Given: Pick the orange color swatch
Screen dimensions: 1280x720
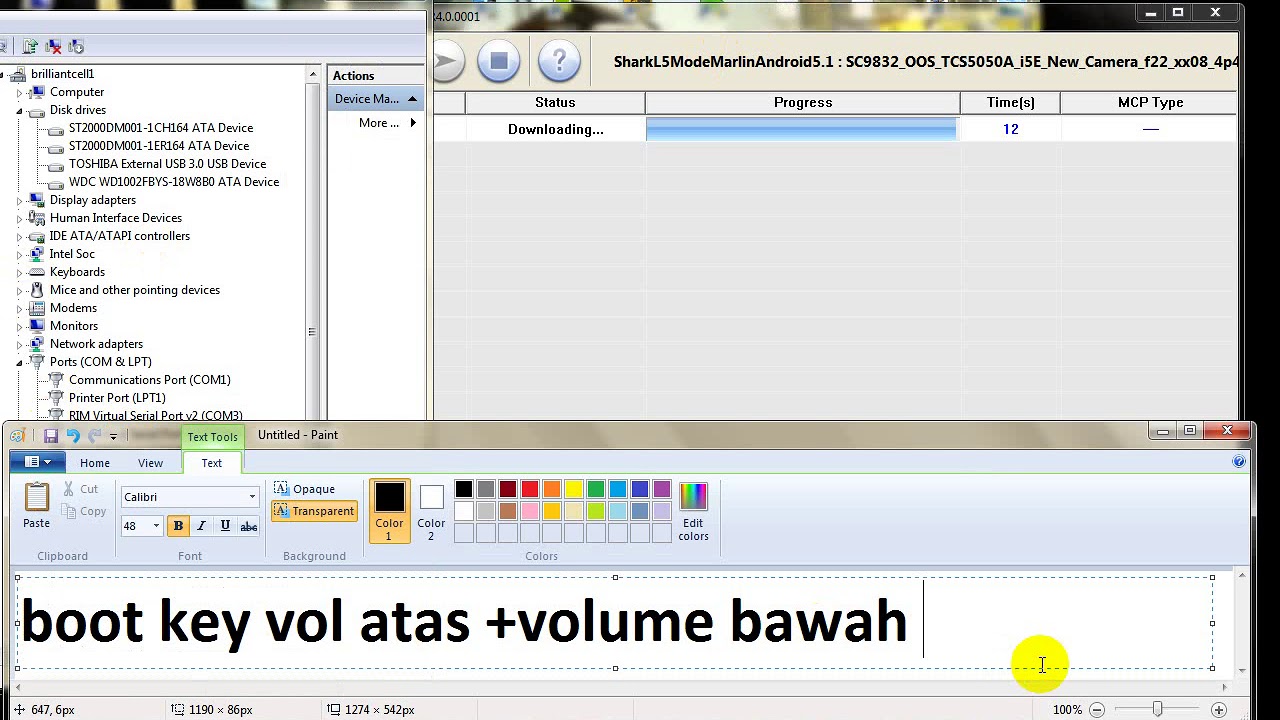Looking at the screenshot, I should pyautogui.click(x=552, y=489).
